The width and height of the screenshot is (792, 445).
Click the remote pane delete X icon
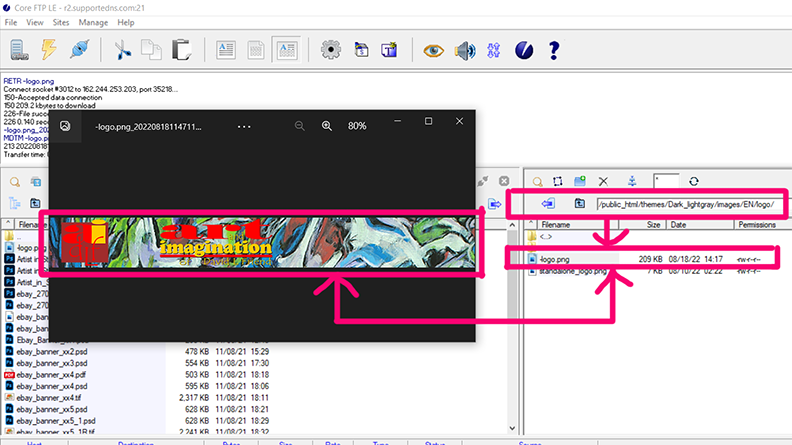coord(603,181)
